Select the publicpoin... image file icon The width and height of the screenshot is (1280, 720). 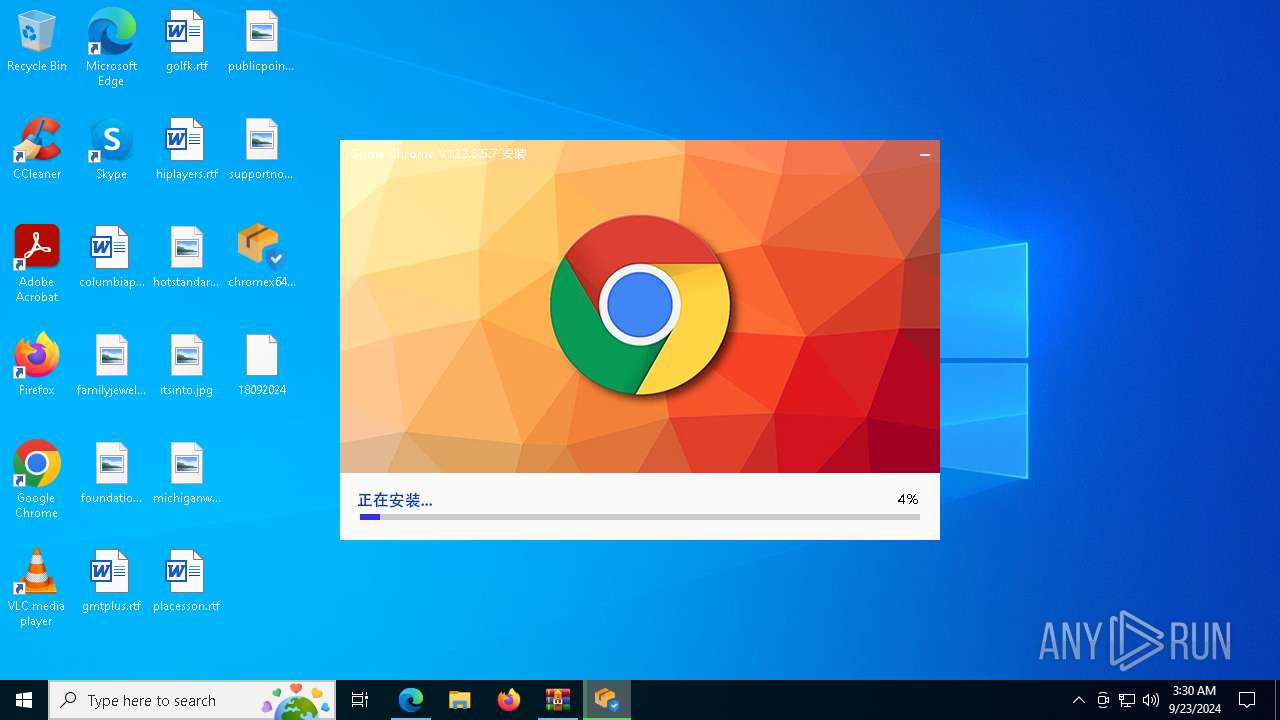[x=261, y=42]
